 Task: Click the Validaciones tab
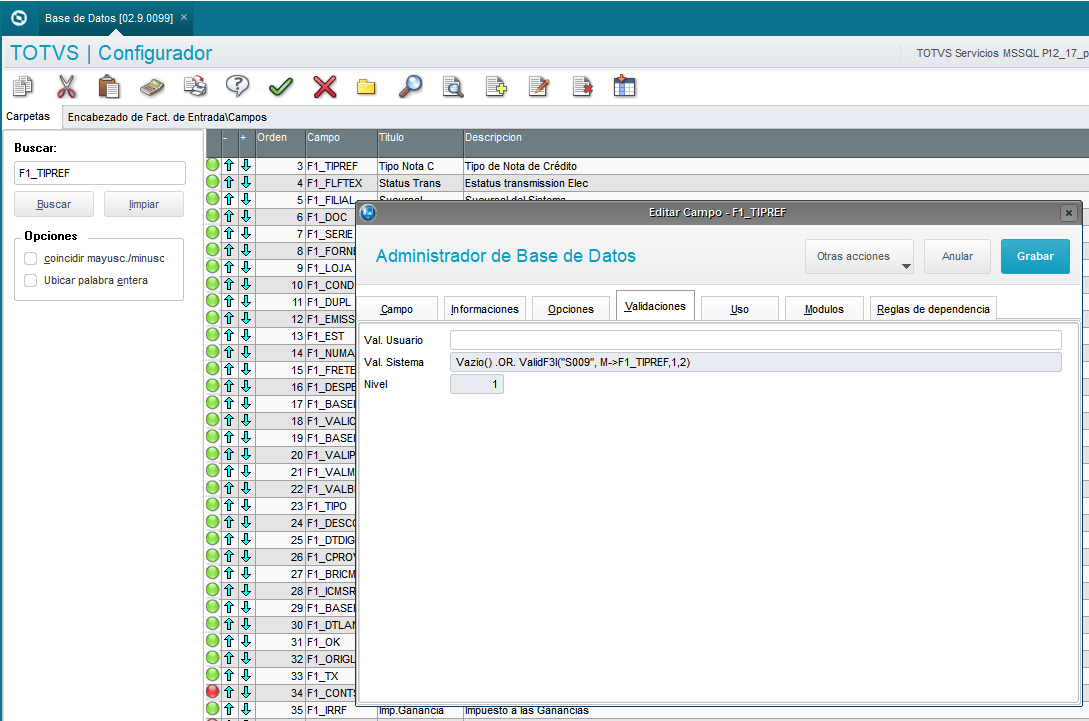(x=655, y=306)
